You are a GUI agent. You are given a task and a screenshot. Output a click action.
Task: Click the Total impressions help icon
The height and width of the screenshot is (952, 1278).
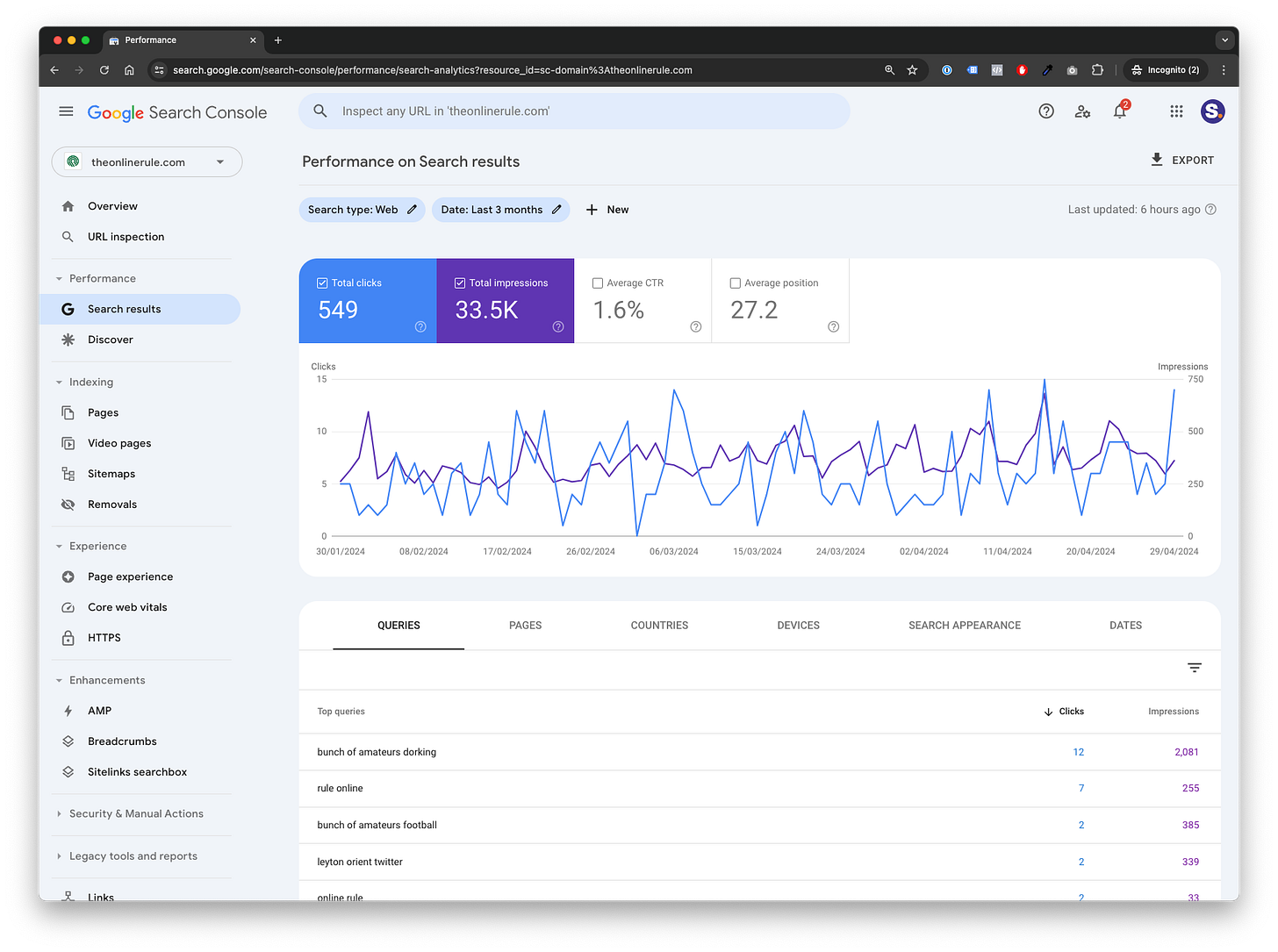tap(558, 326)
